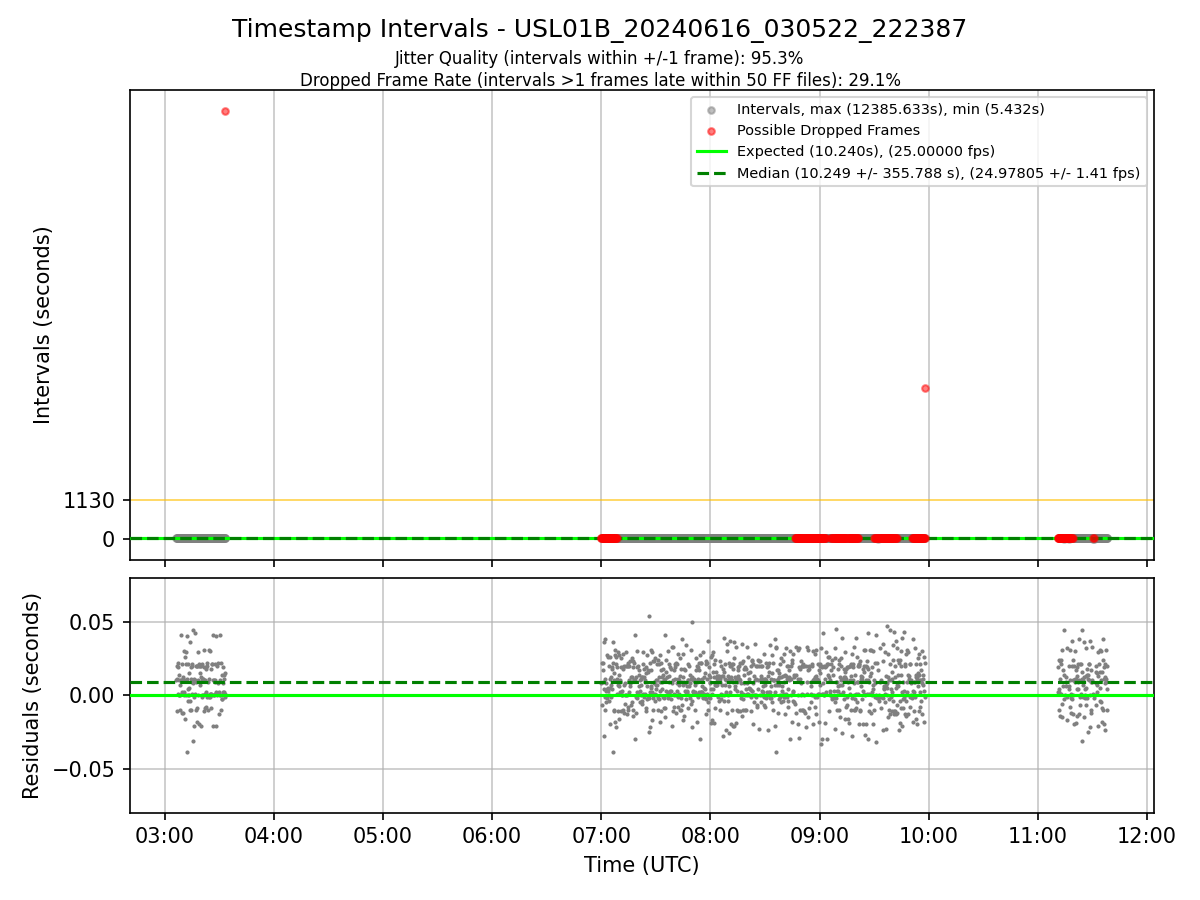
Task: Click the Jitter Quality subtitle line
Action: point(599,59)
